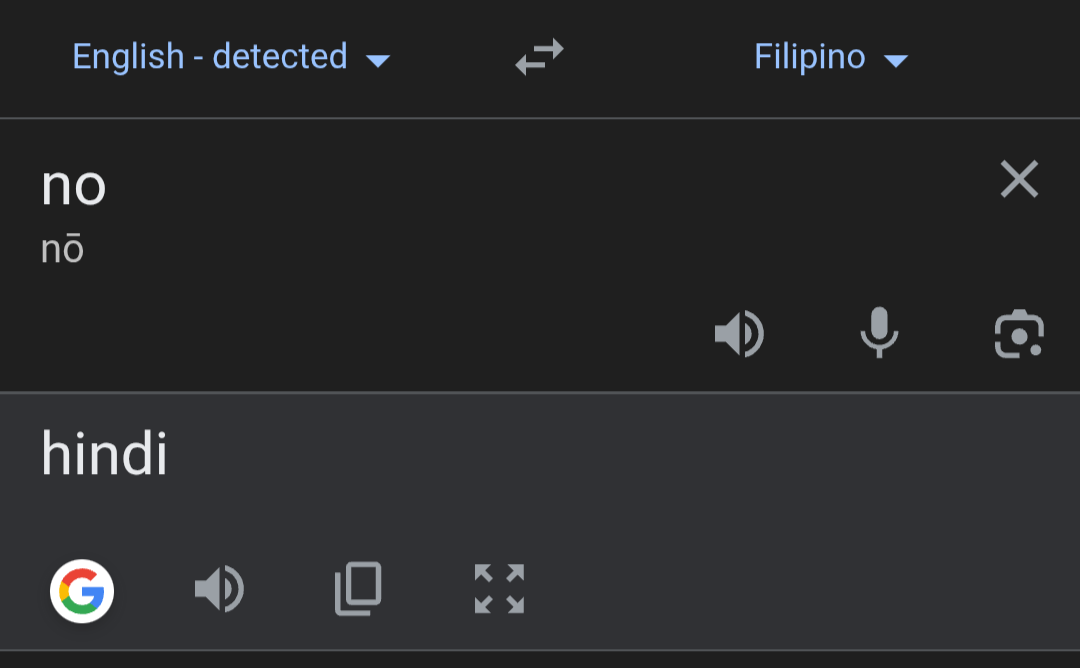Search the translation with Google icon
1080x668 pixels.
click(82, 591)
